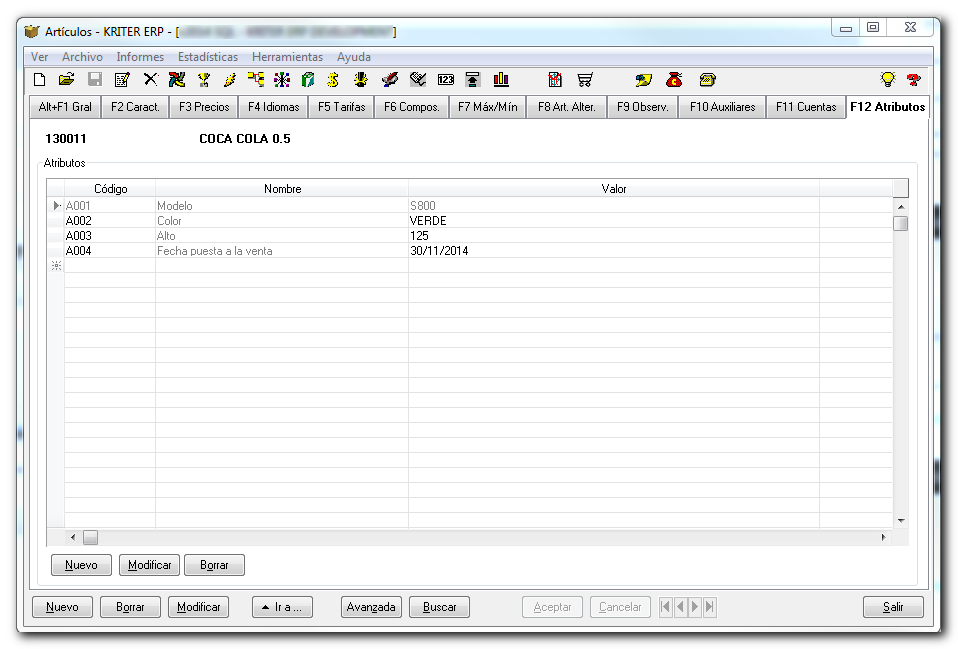This screenshot has height=649, width=958.
Task: Click the 123 numbering toolbar icon
Action: [446, 79]
